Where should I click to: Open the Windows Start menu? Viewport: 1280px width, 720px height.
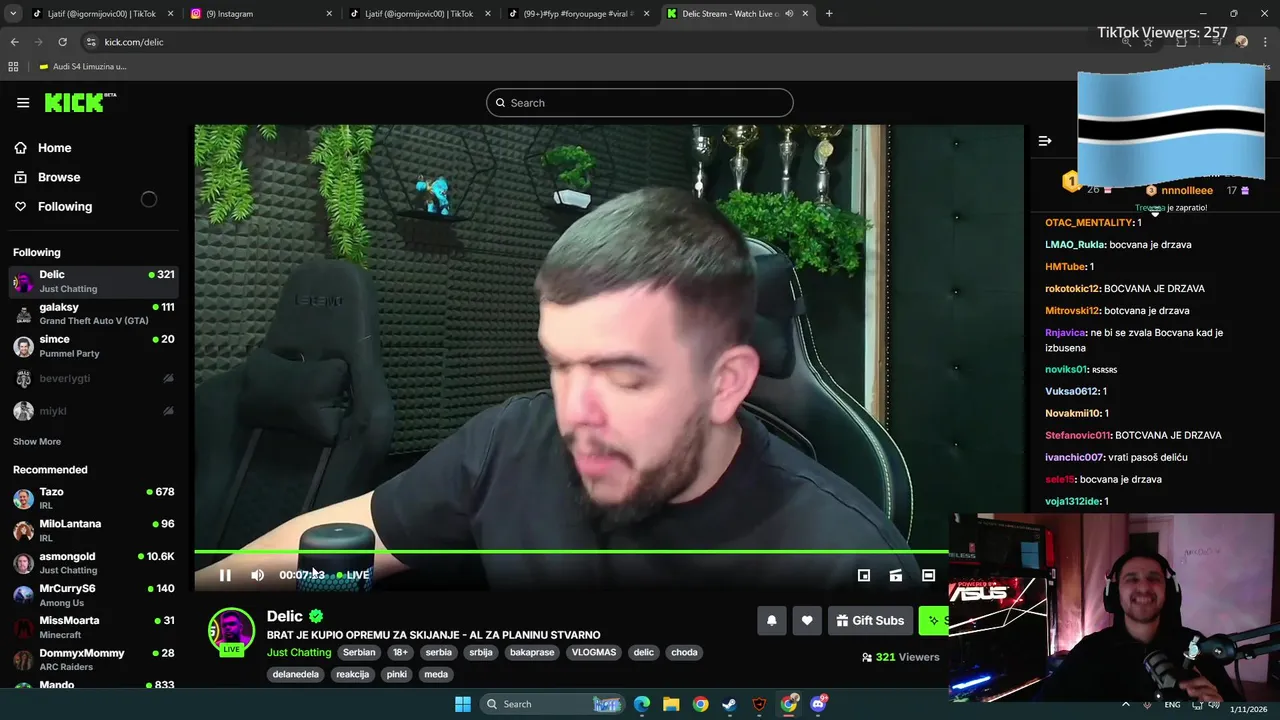[x=463, y=704]
